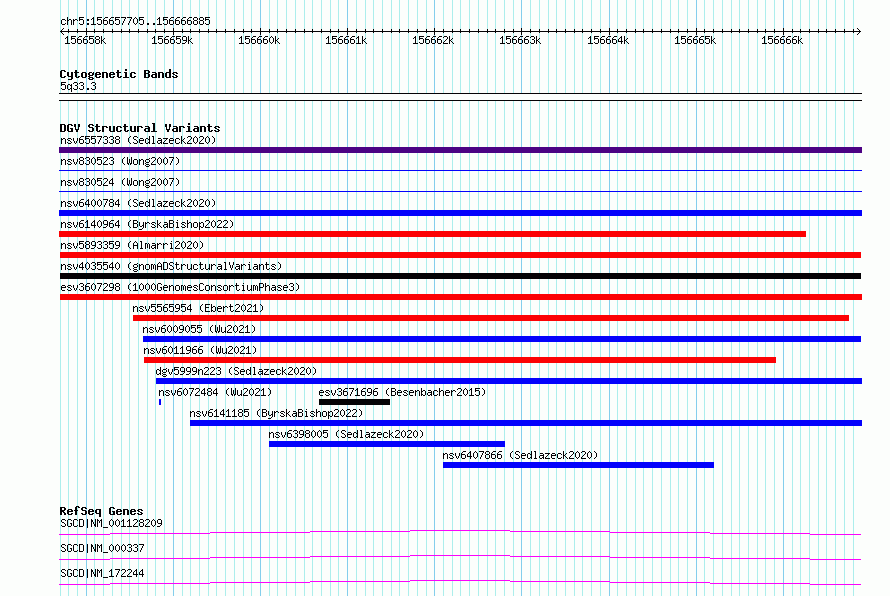Screen dimensions: 890x596
Task: Click the nsv6140964 (ByrskaBishop2022) label
Action: pos(147,224)
